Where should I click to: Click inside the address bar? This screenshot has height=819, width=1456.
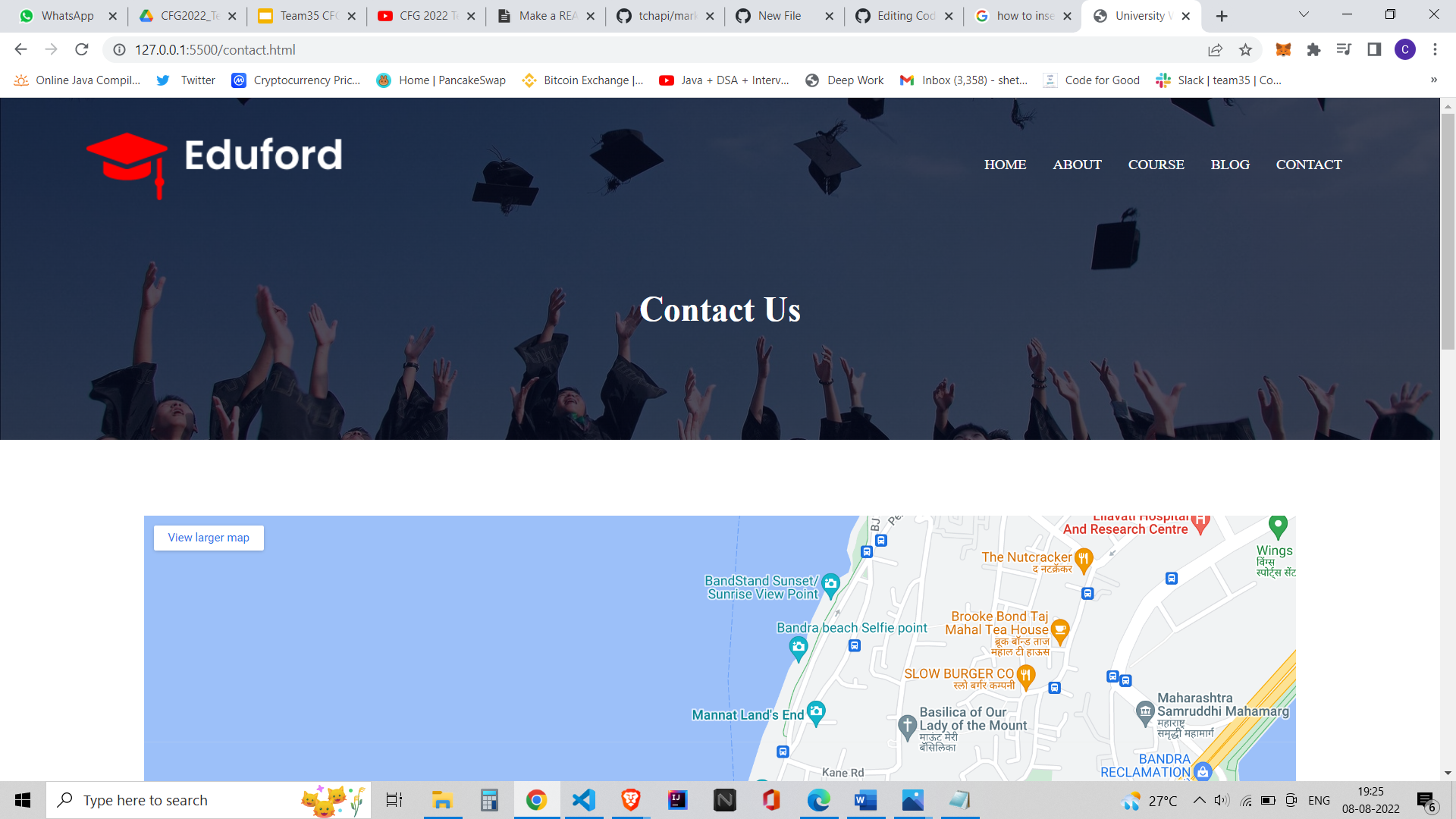pos(303,50)
